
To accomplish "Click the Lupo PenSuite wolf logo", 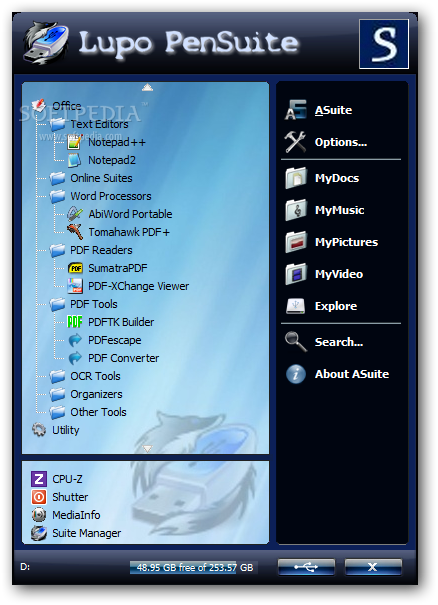I will (46, 42).
